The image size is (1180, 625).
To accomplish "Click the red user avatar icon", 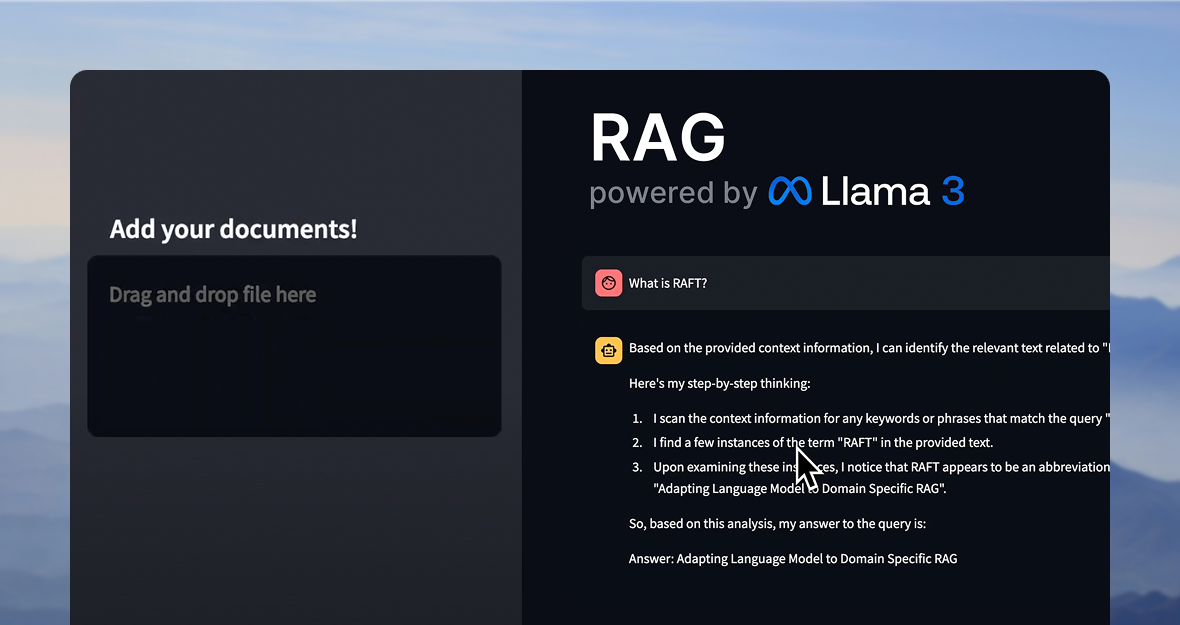I will (608, 283).
